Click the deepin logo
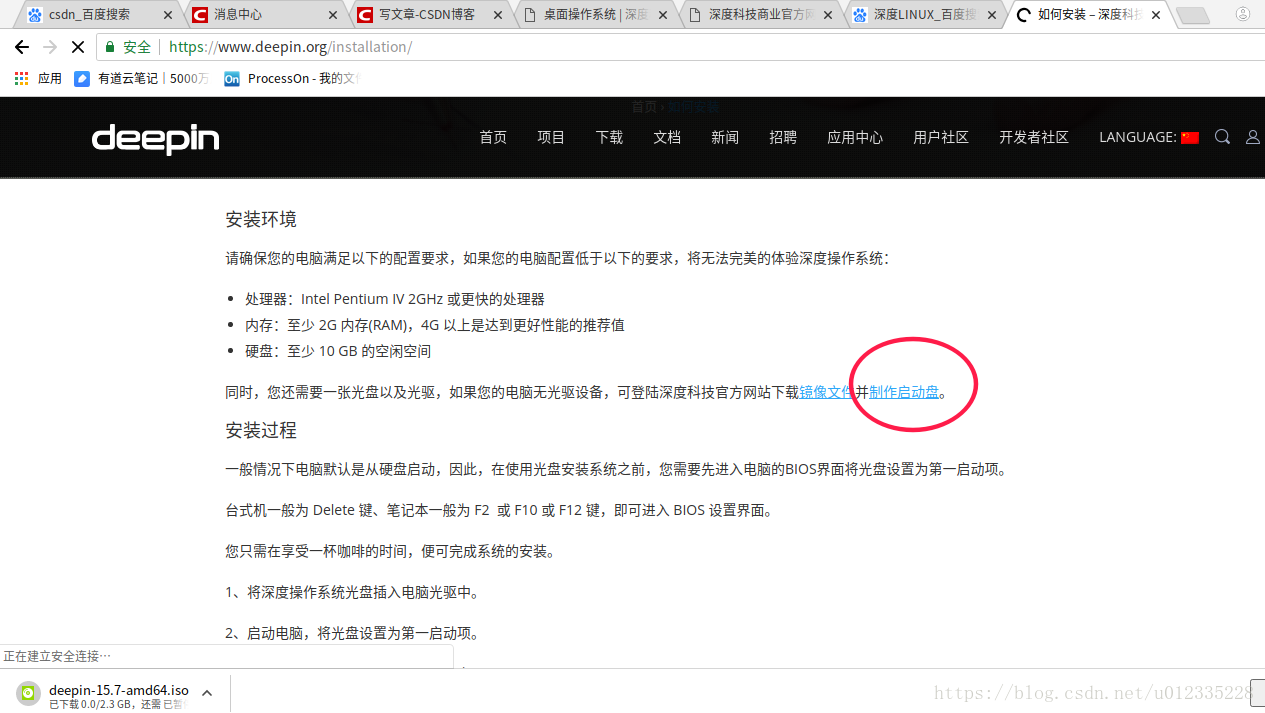Screen dimensions: 1265x713 click(155, 138)
